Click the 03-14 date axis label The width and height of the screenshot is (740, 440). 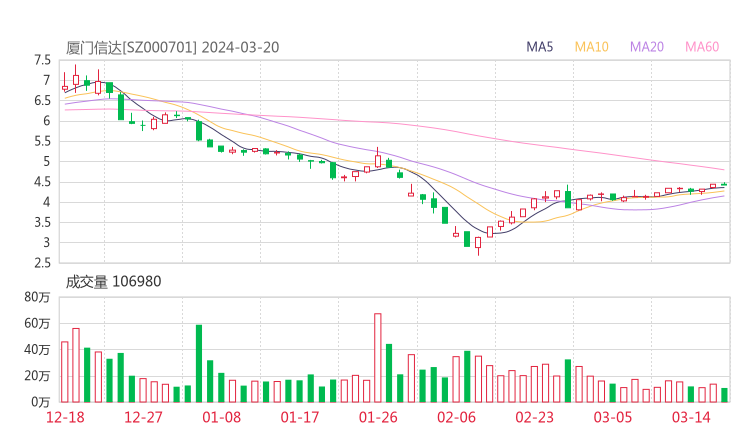click(x=691, y=417)
